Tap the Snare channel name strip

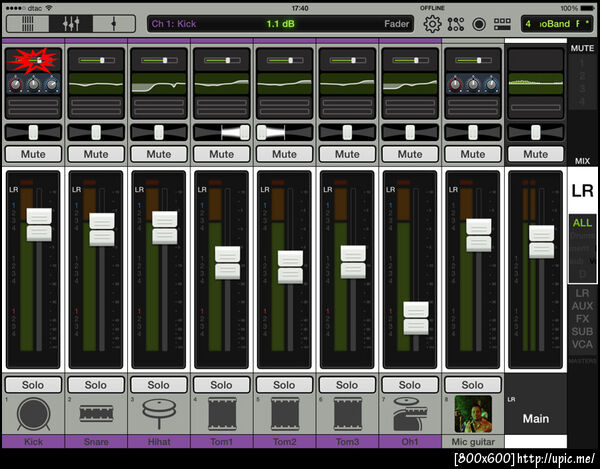(96, 442)
